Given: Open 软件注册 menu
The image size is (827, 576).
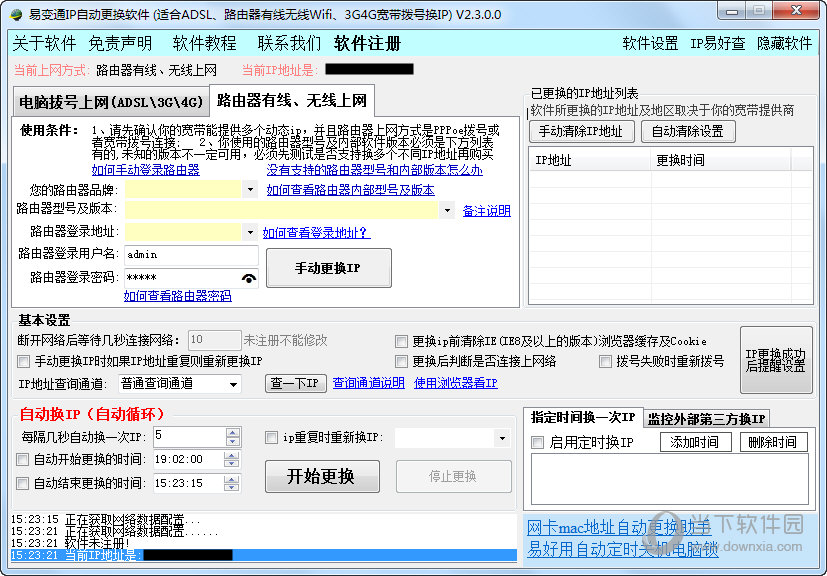Looking at the screenshot, I should click(368, 43).
